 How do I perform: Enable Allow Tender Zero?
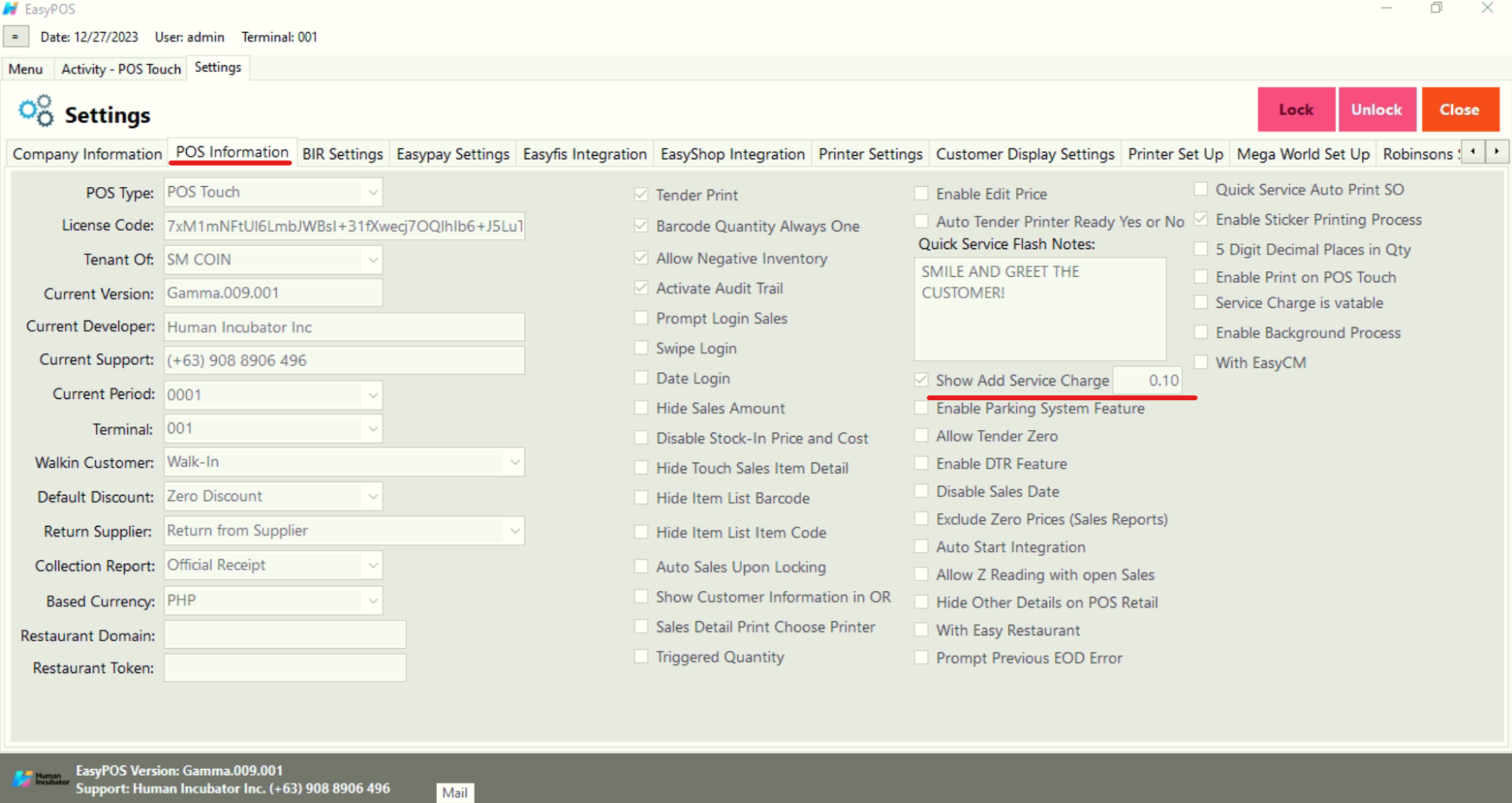(921, 435)
